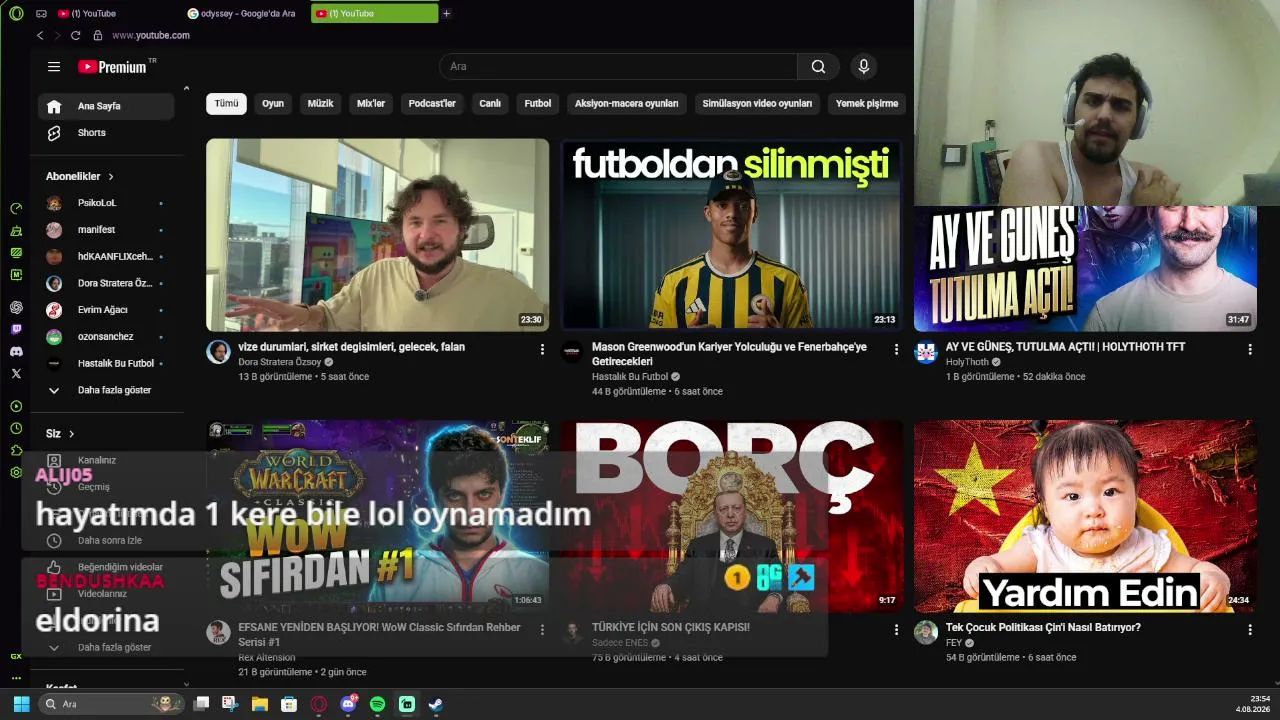Screen dimensions: 1280x720
Task: Open the YouTube guide hamburger menu
Action: tap(54, 67)
